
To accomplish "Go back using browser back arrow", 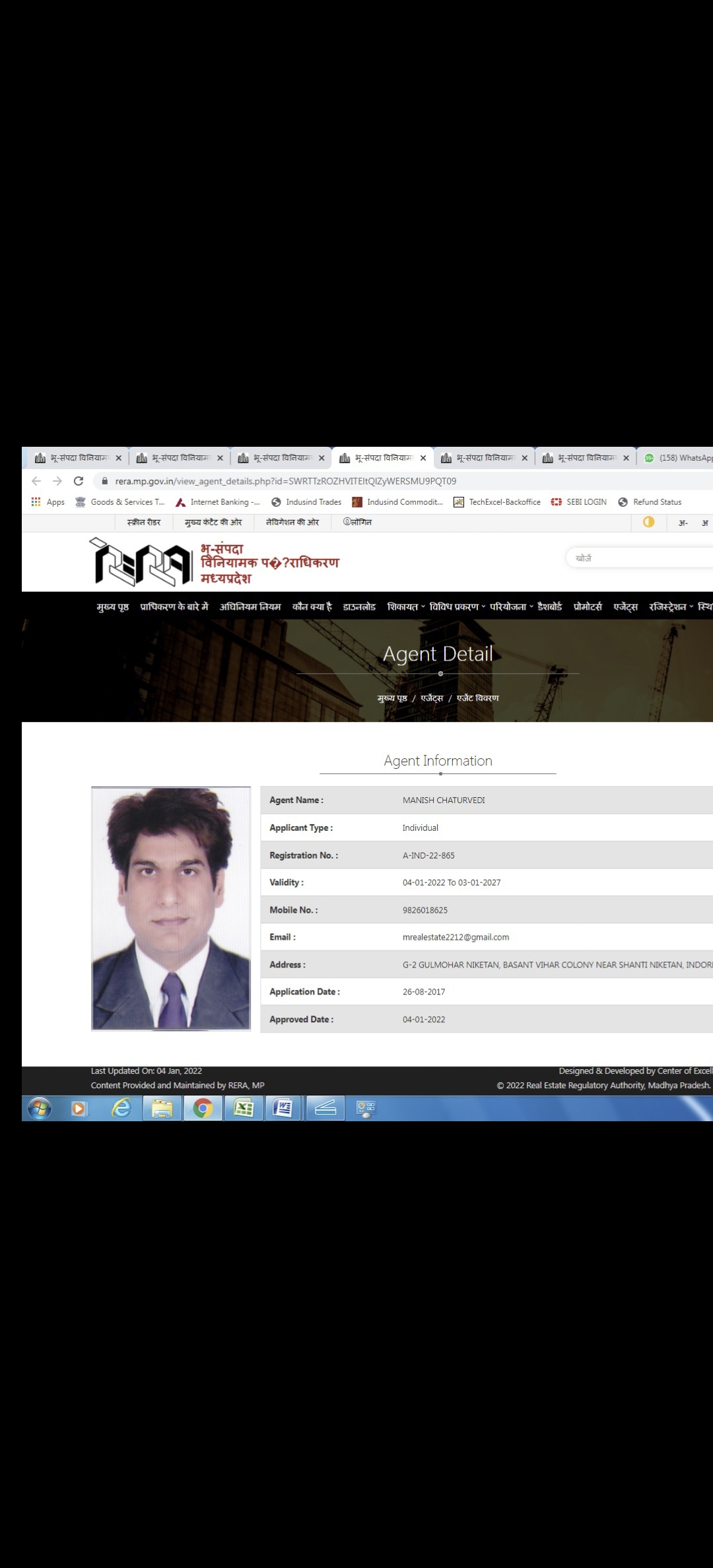I will [x=36, y=481].
